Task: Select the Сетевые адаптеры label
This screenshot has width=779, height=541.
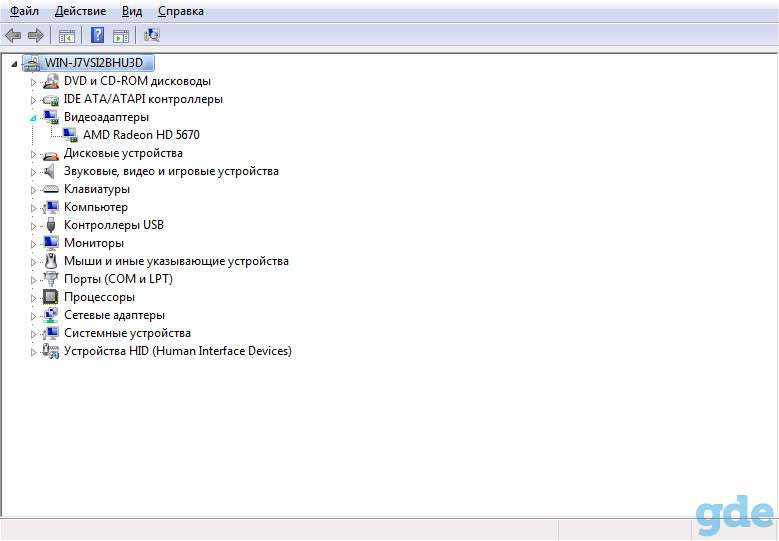Action: pos(114,315)
